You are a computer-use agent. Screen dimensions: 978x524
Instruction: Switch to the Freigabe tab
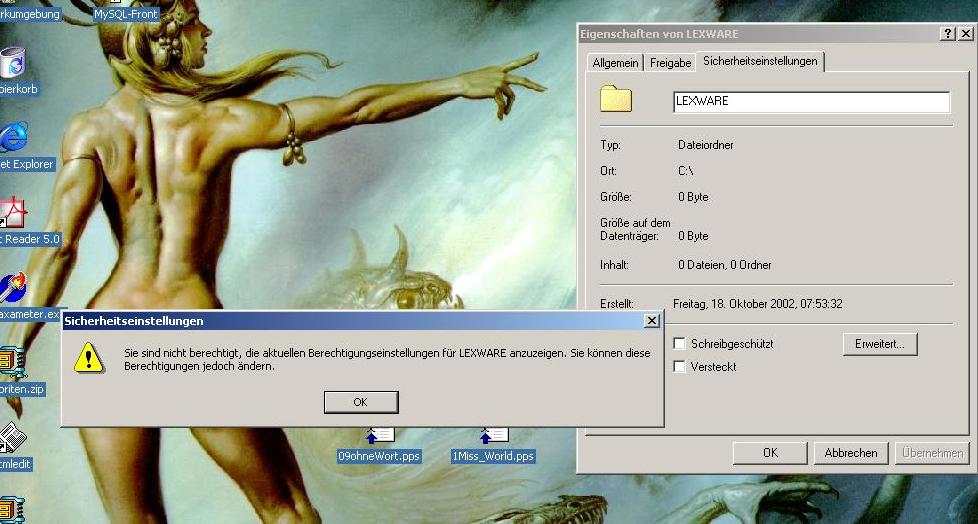(670, 62)
